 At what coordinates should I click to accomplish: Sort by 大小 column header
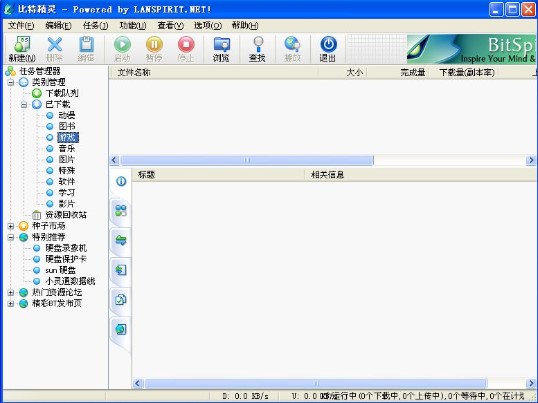click(x=342, y=72)
